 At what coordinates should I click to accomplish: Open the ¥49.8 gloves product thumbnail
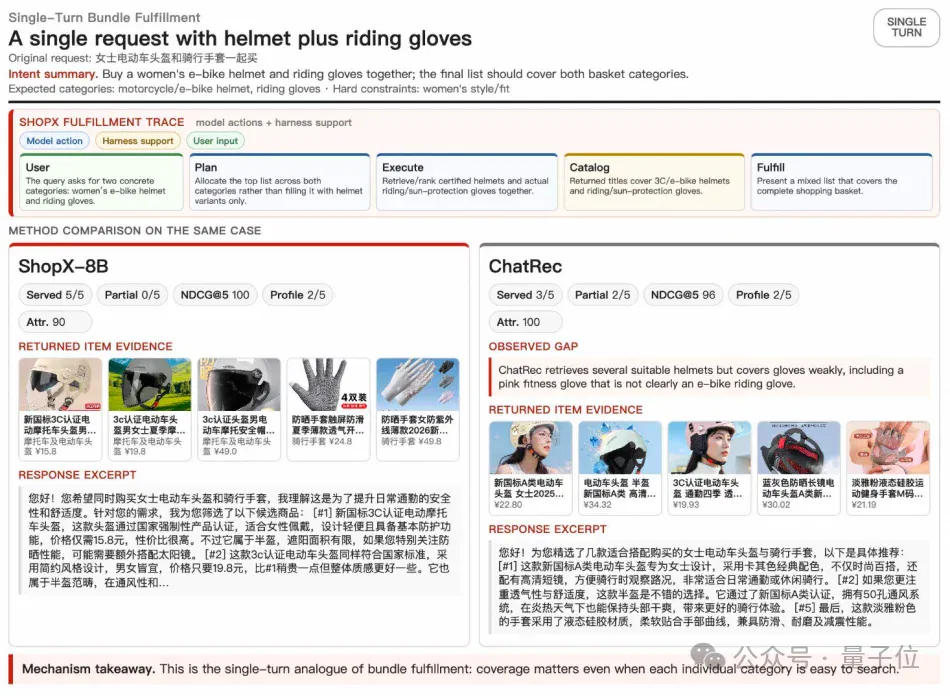tap(417, 385)
